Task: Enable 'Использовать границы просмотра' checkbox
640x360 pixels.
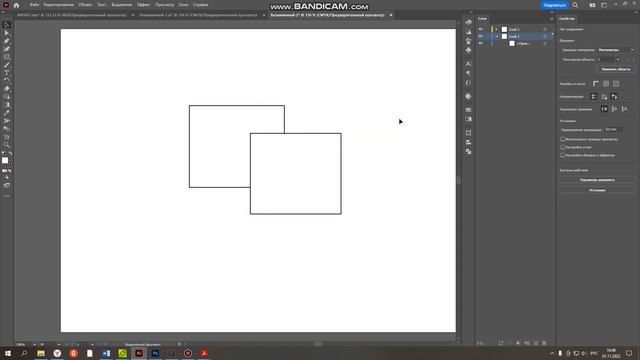Action: click(x=562, y=139)
